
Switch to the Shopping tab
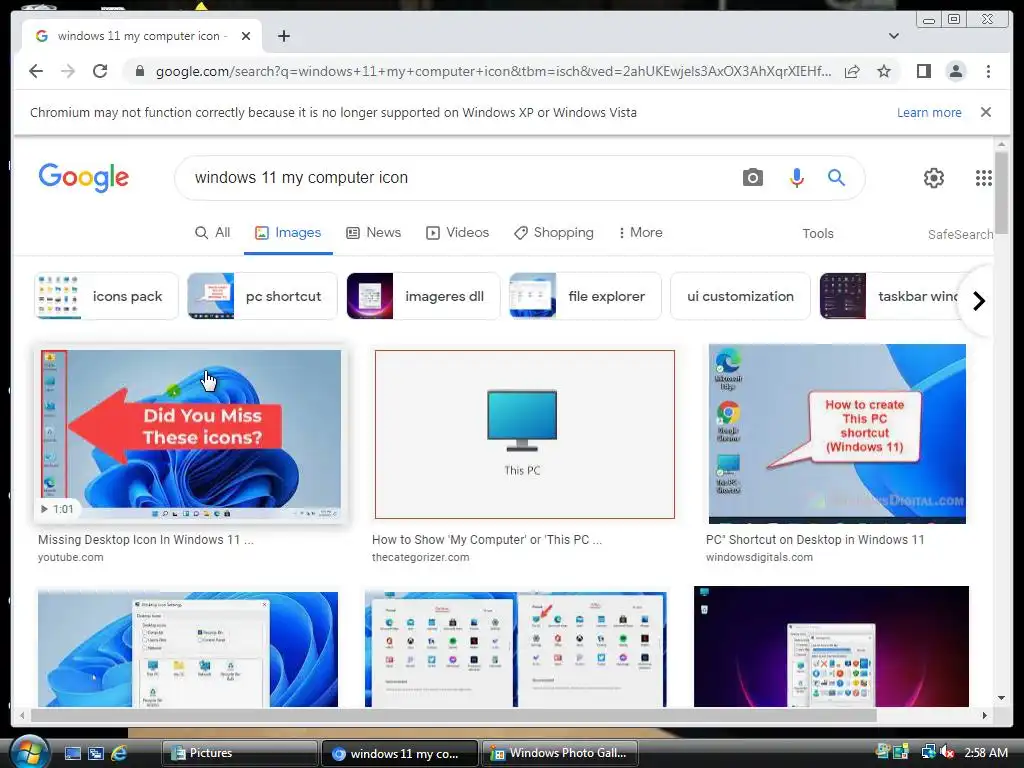tap(554, 232)
